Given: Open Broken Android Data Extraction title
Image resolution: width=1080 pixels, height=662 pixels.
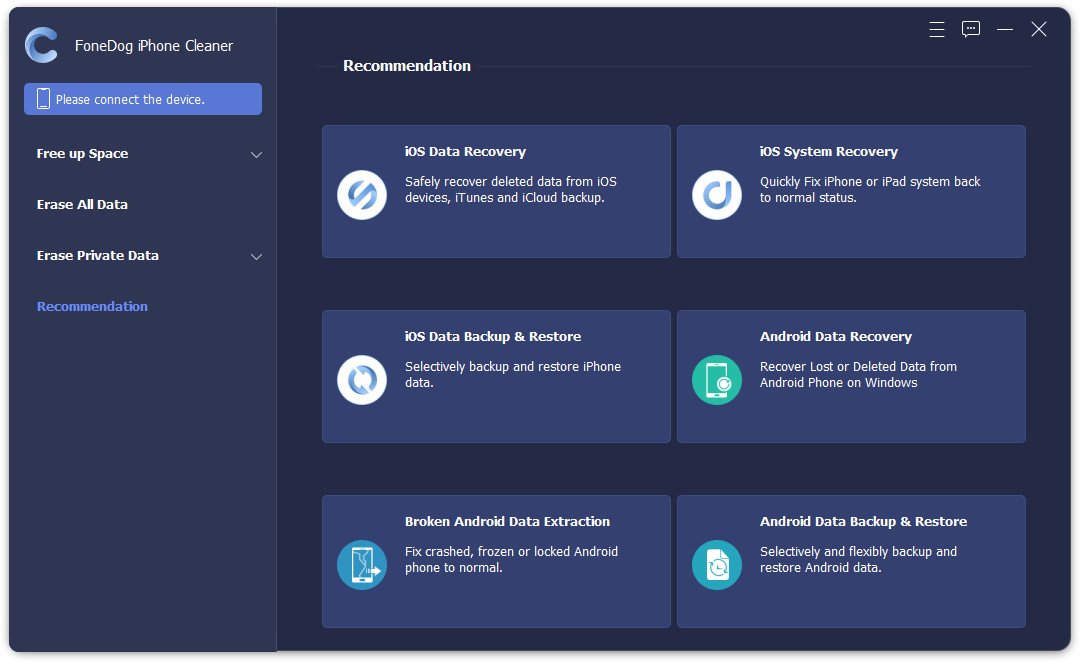Looking at the screenshot, I should [x=507, y=521].
